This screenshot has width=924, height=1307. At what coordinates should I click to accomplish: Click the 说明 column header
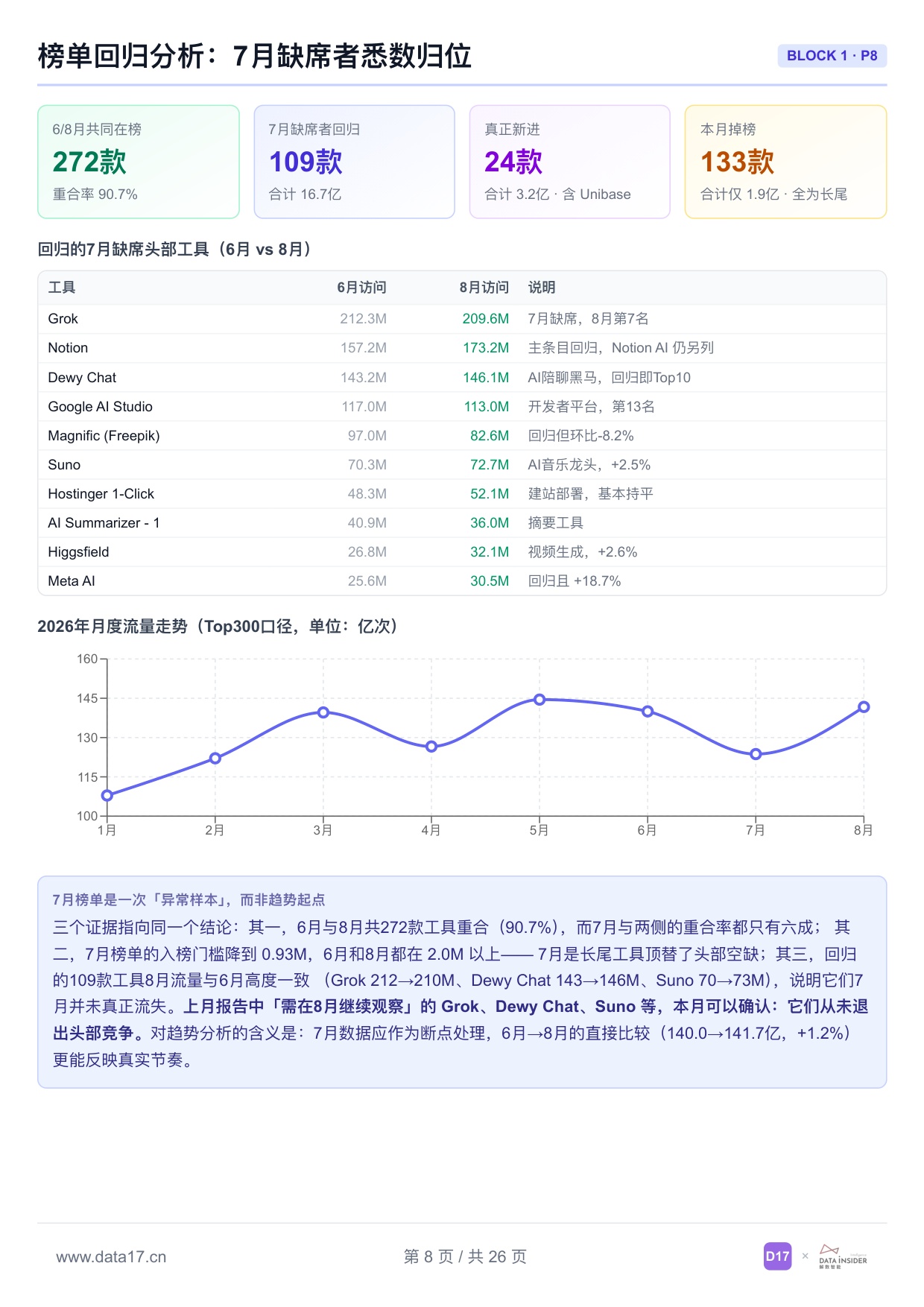coord(542,288)
